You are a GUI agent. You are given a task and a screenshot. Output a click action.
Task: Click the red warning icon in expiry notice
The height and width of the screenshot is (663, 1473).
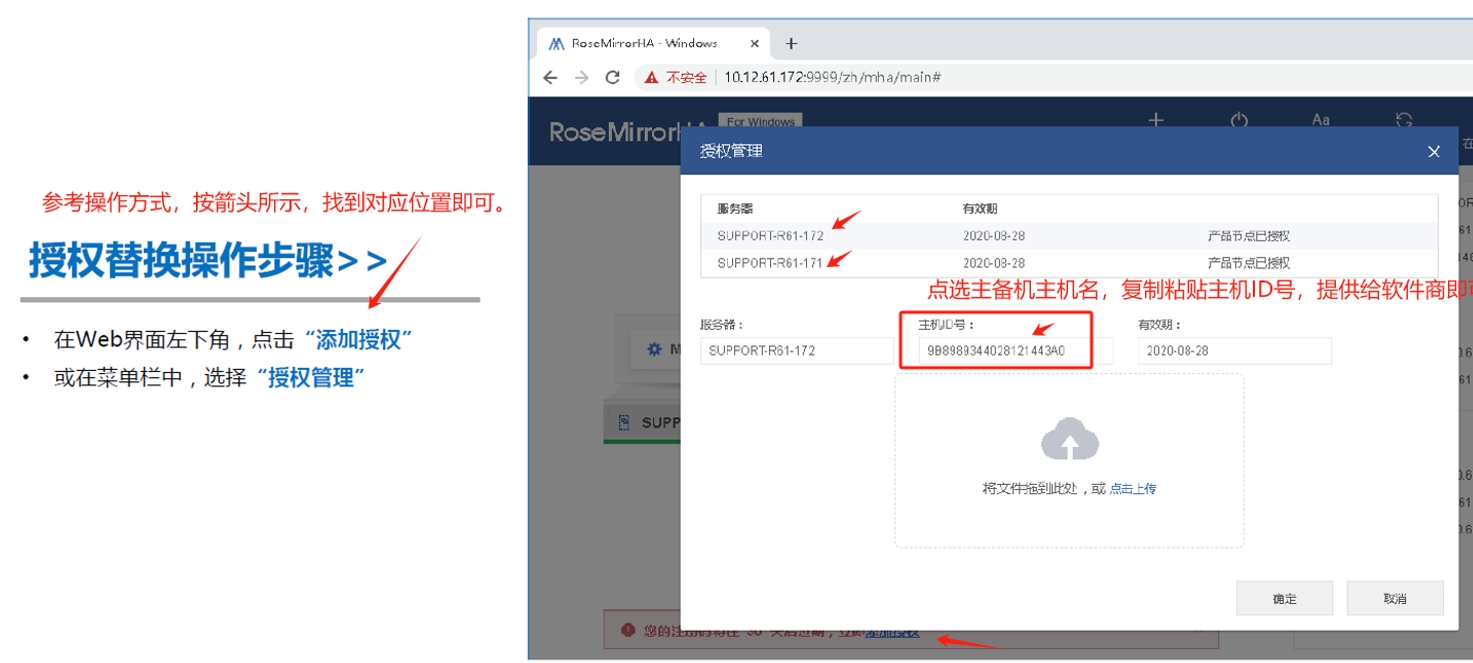pos(628,630)
